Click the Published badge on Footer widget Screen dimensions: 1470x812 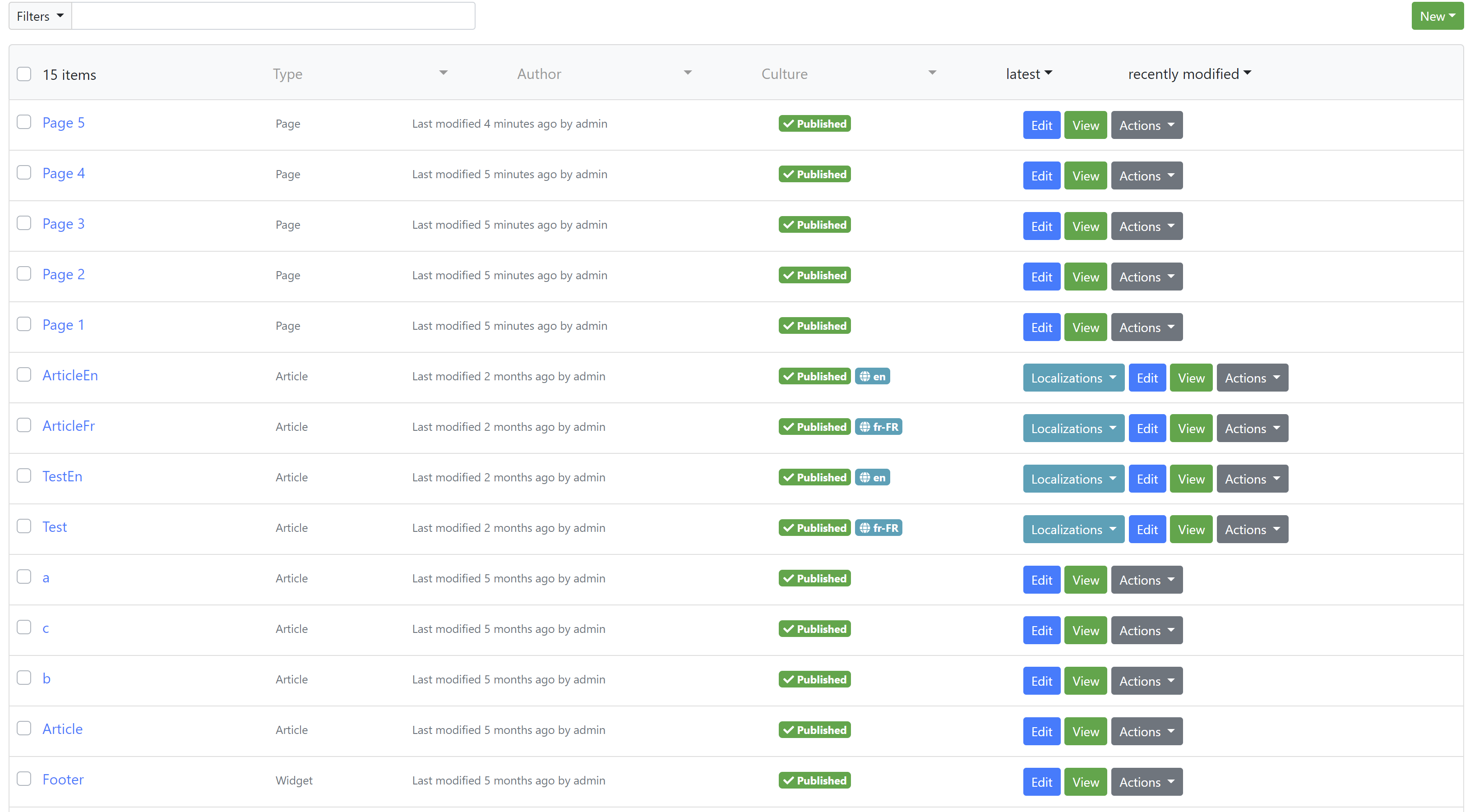pos(814,780)
